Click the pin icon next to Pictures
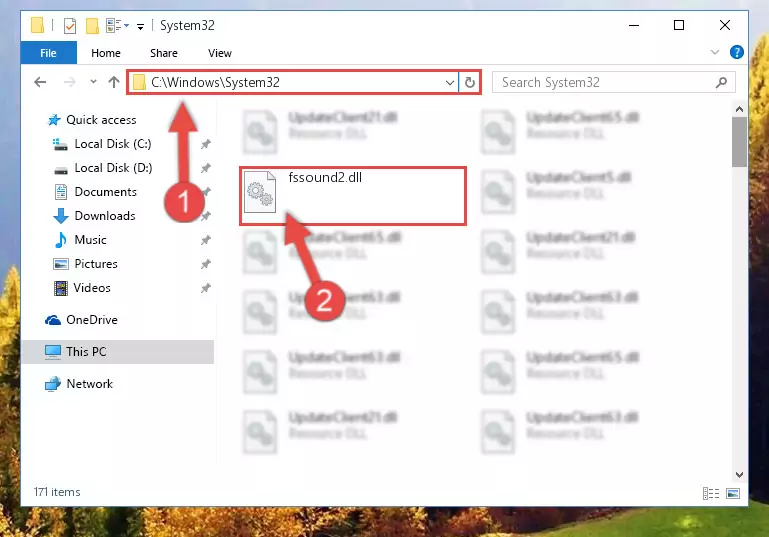 pos(205,264)
